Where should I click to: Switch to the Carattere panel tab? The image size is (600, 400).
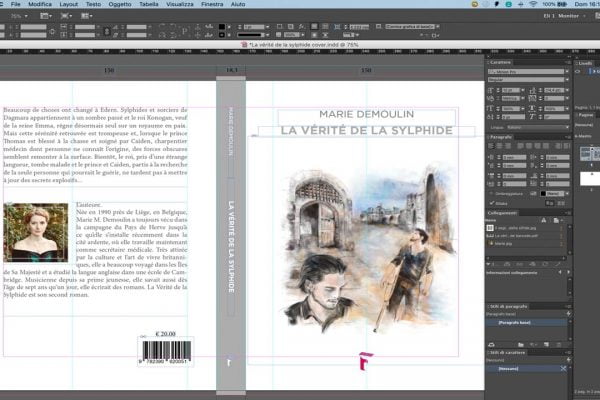[x=501, y=62]
